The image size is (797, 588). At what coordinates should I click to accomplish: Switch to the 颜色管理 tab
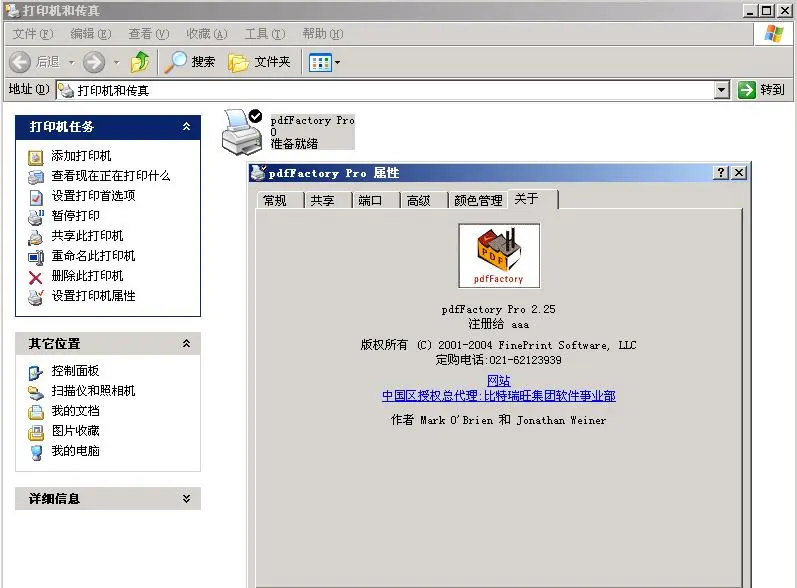pos(478,200)
